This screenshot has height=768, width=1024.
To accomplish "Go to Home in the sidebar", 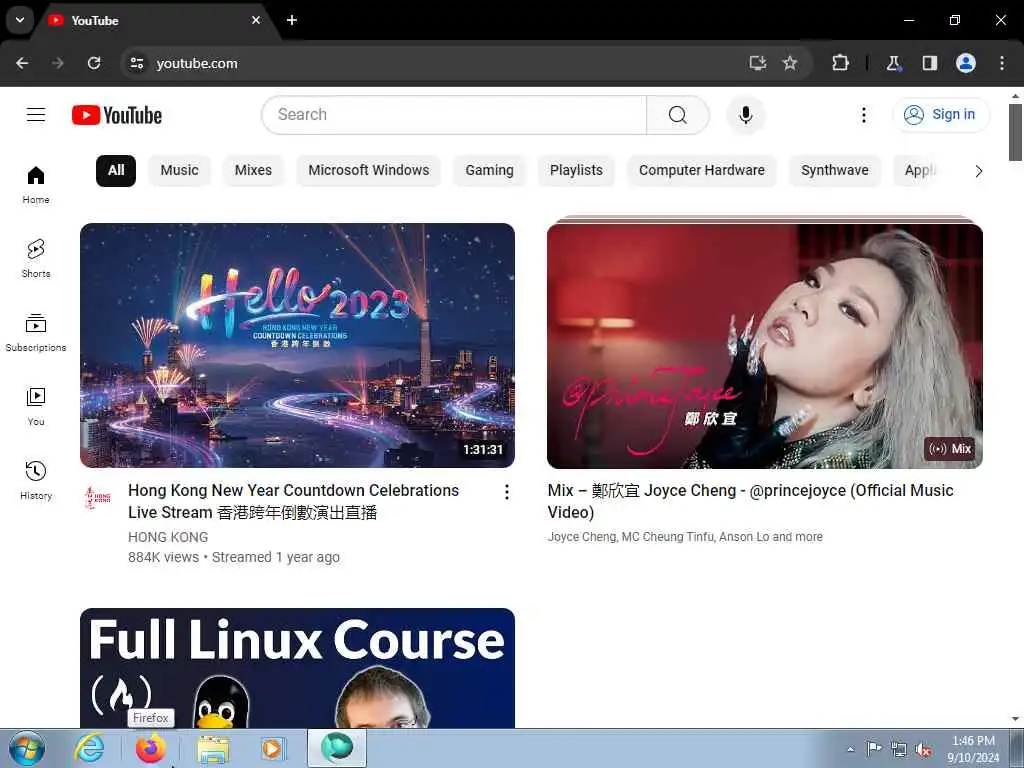I will click(x=36, y=185).
